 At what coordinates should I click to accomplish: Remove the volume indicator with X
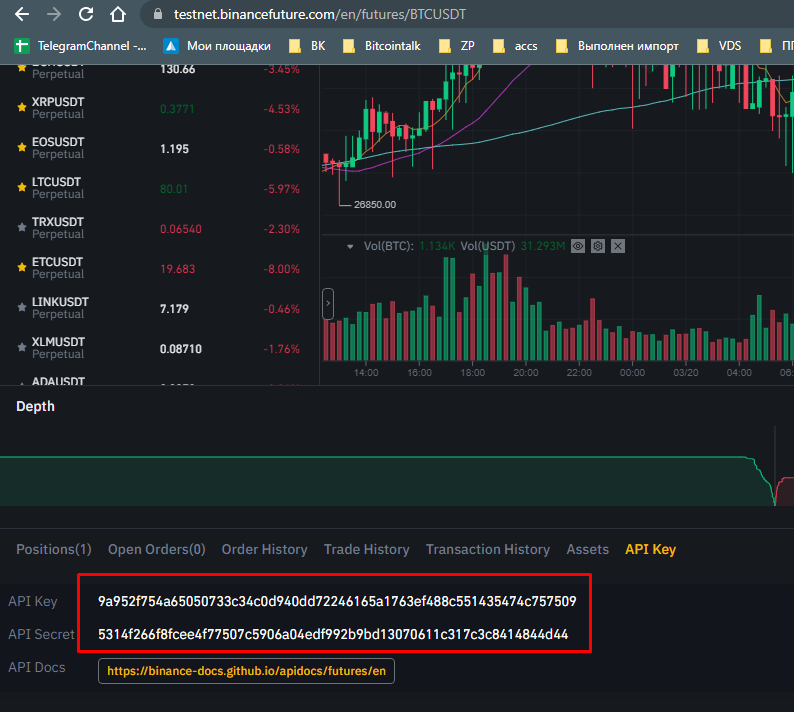click(x=618, y=246)
